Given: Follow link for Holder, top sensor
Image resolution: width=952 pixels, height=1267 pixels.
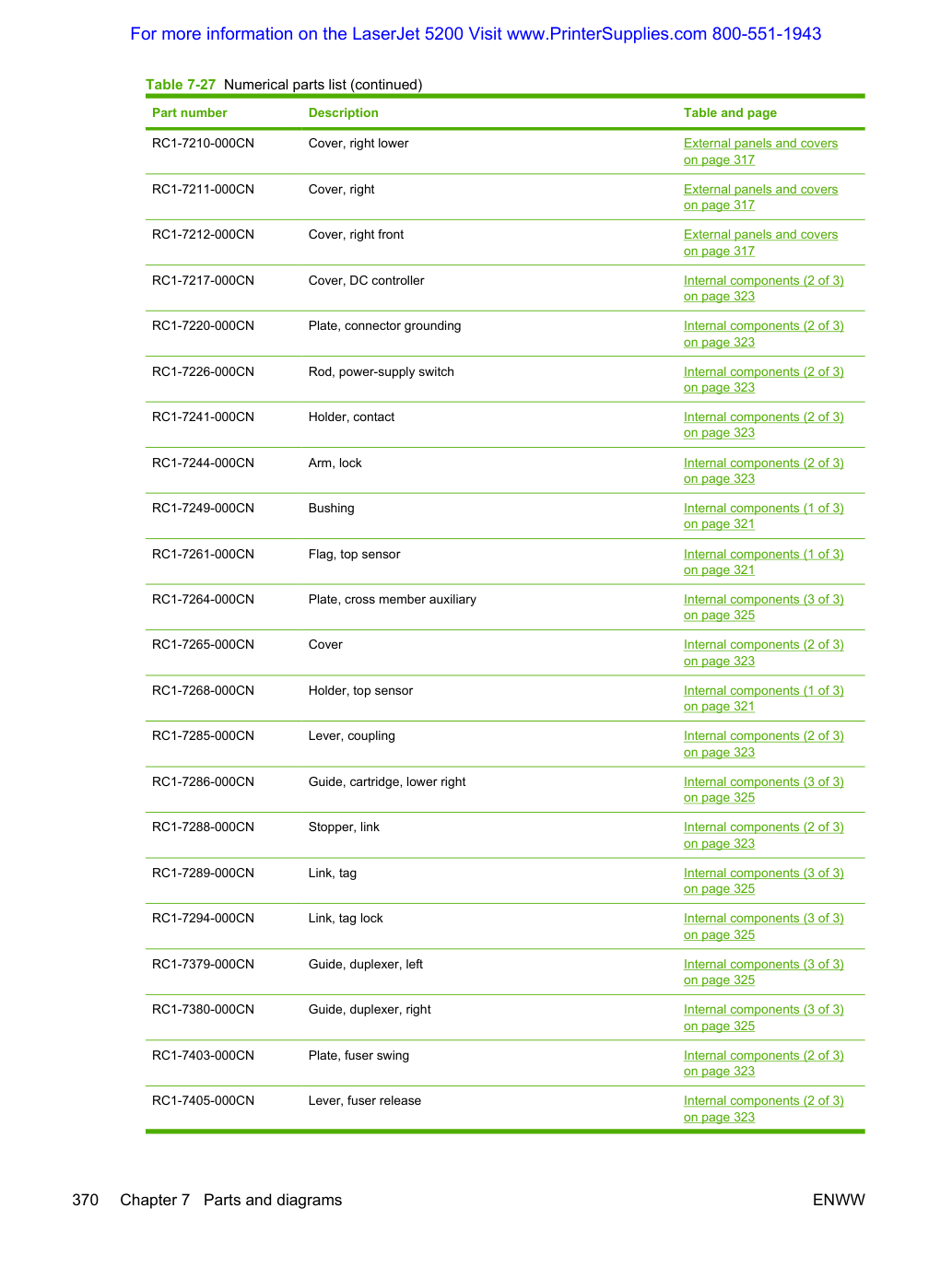Looking at the screenshot, I should (x=763, y=698).
